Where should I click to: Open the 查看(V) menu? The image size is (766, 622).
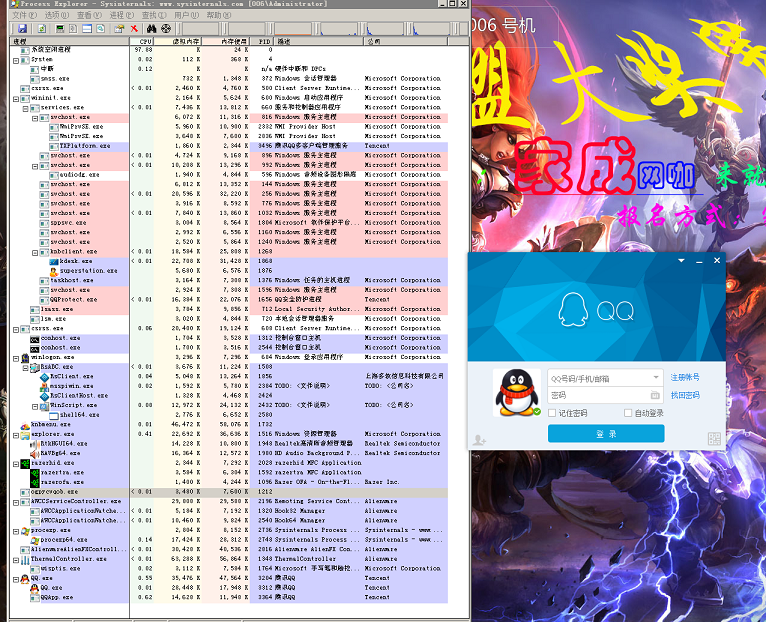click(89, 15)
